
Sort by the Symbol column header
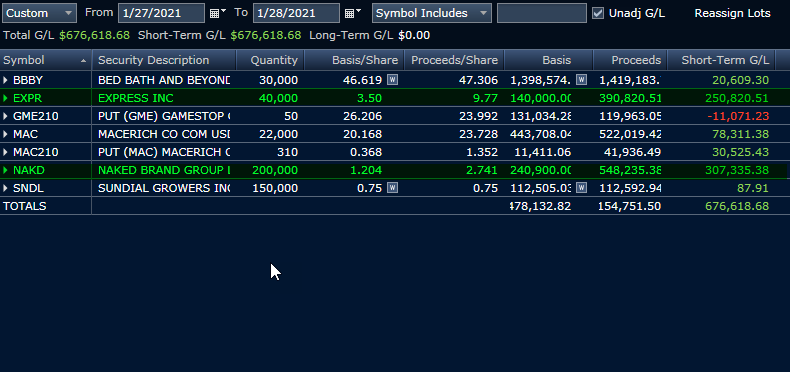46,60
